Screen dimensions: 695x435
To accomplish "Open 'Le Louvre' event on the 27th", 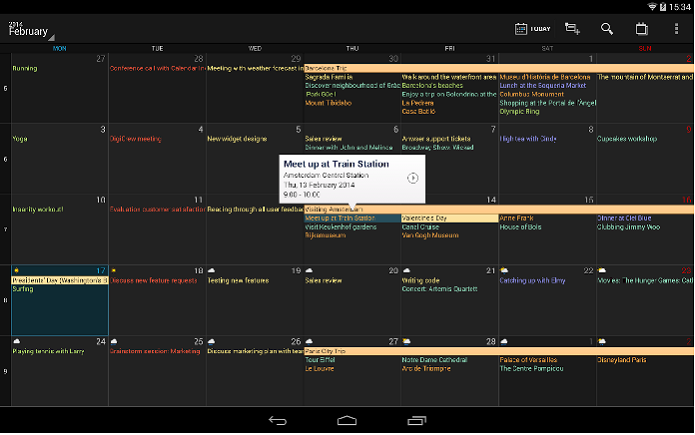I will [320, 368].
